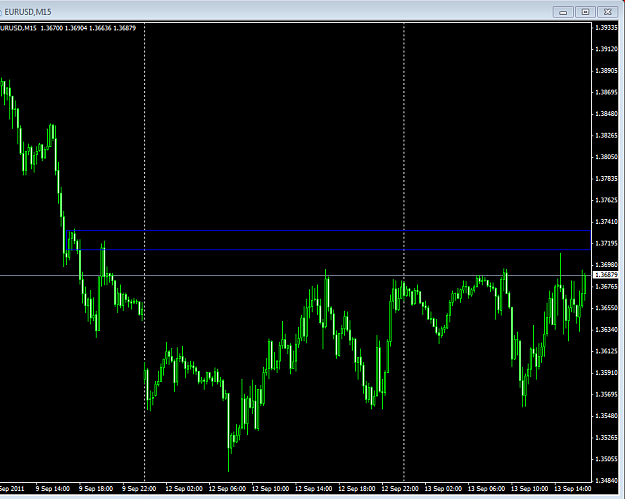Click the EURUSD,M15 window title text
Image resolution: width=625 pixels, height=499 pixels.
28,12
